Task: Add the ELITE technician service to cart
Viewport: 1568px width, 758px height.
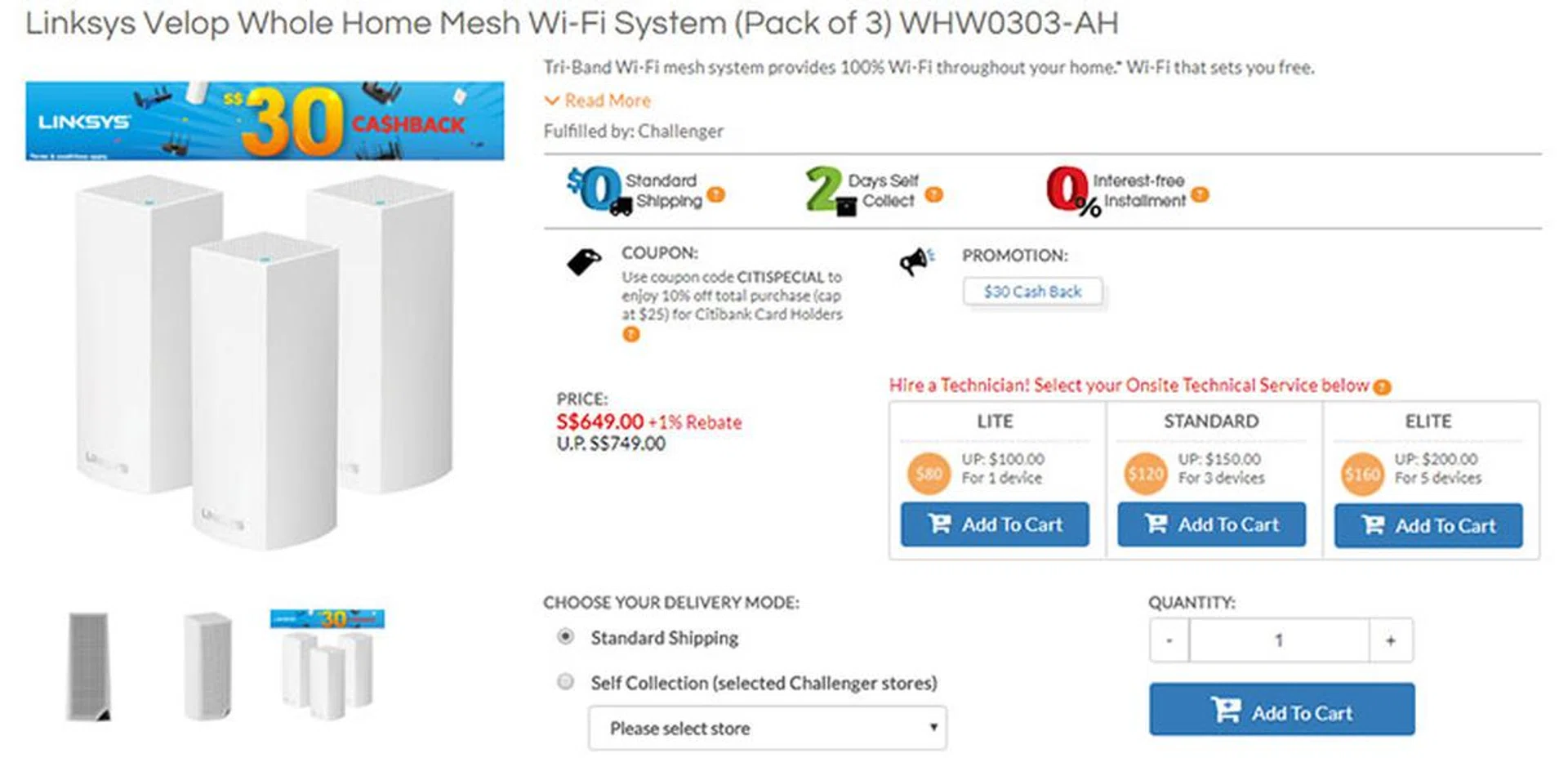Action: point(1428,525)
